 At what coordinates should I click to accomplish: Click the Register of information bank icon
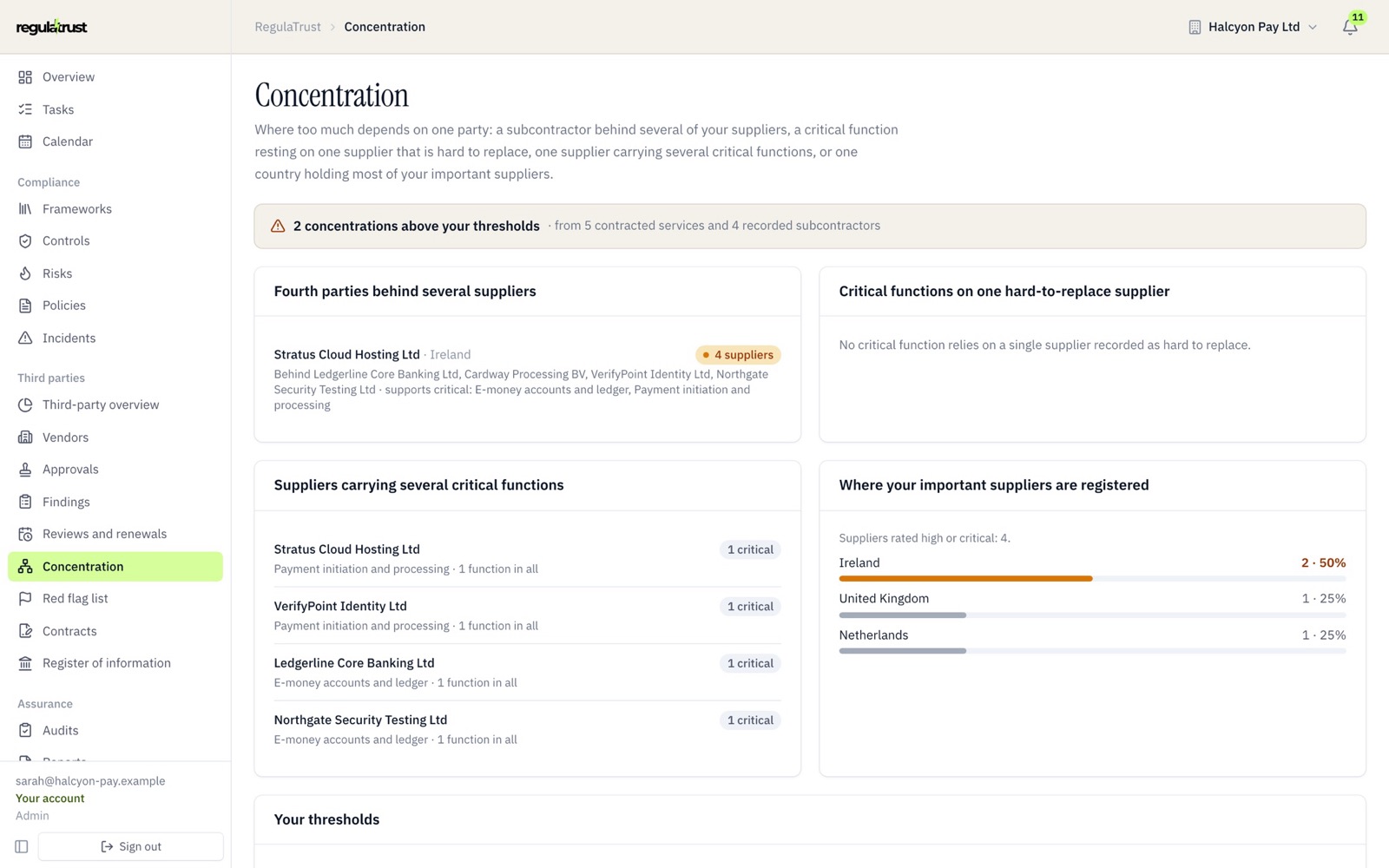coord(25,663)
